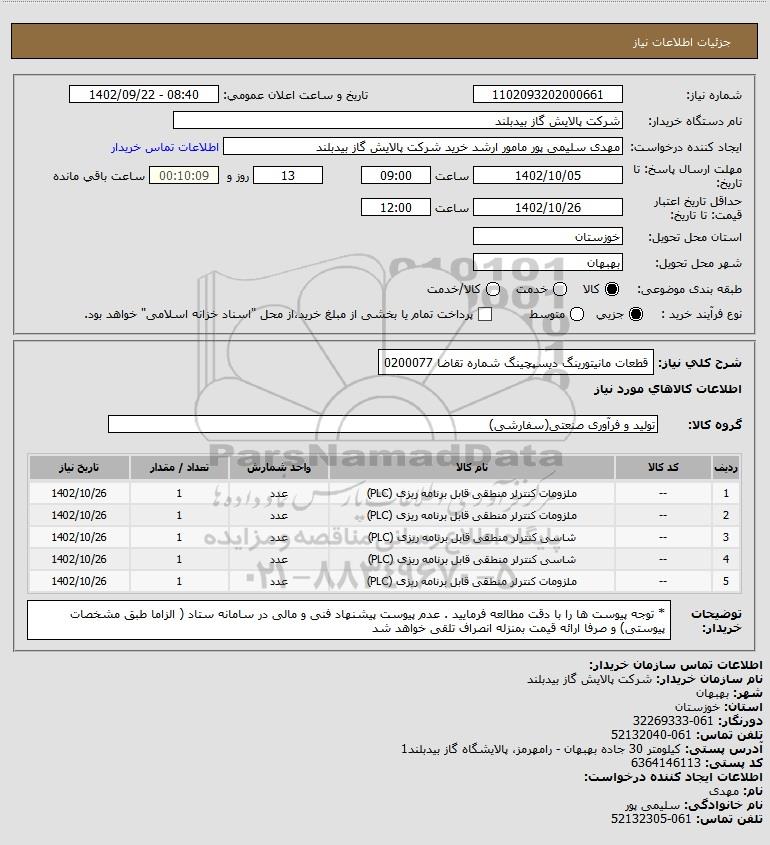The width and height of the screenshot is (770, 845).
Task: Click the item name in row 5
Action: [471, 581]
